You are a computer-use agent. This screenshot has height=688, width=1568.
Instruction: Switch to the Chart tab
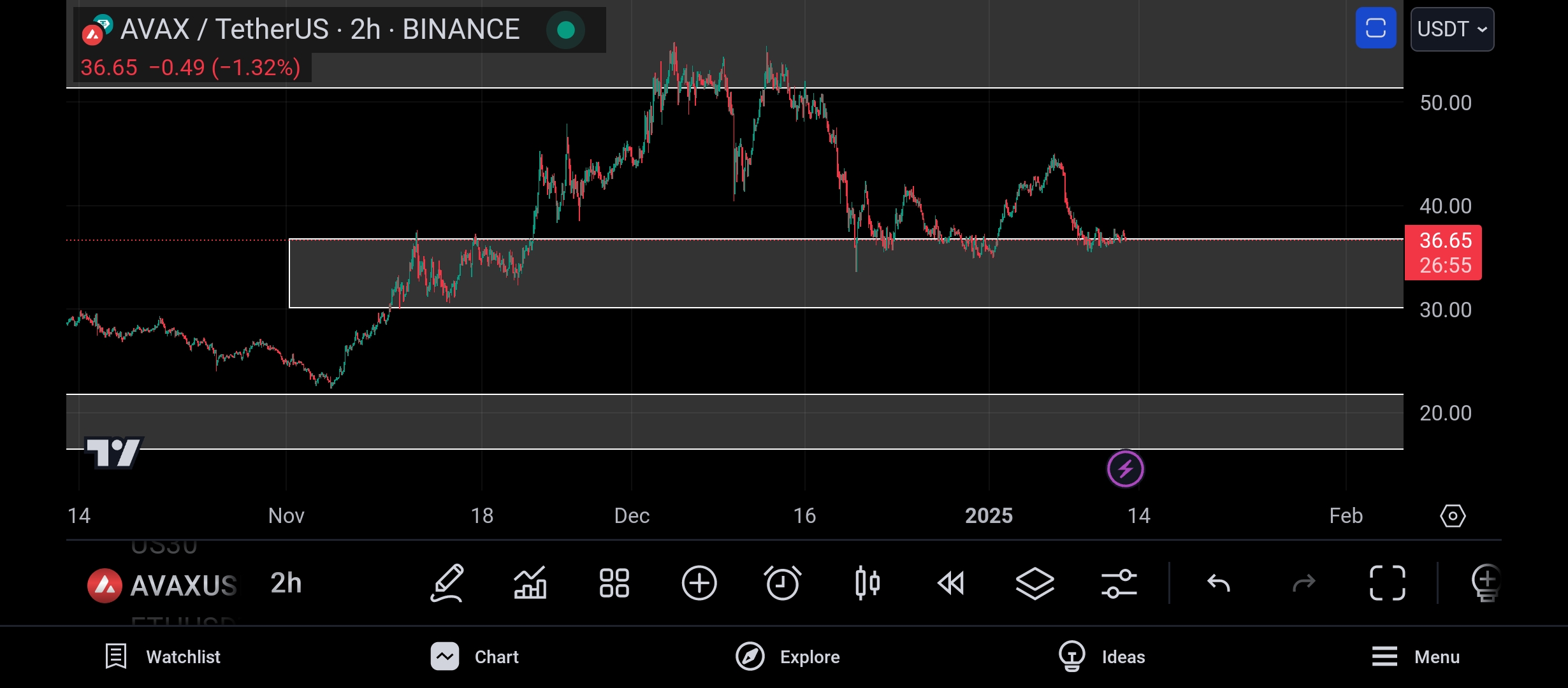tap(475, 657)
